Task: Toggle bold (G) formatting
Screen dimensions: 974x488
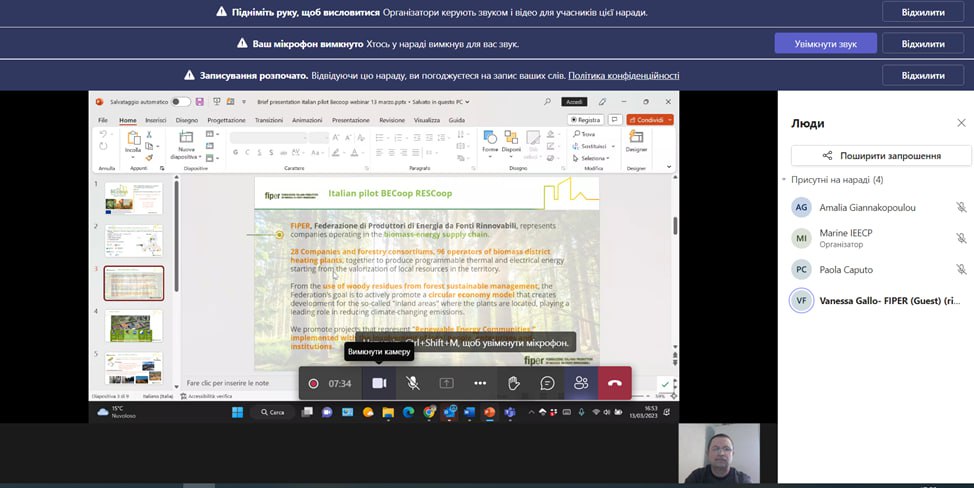Action: point(235,152)
